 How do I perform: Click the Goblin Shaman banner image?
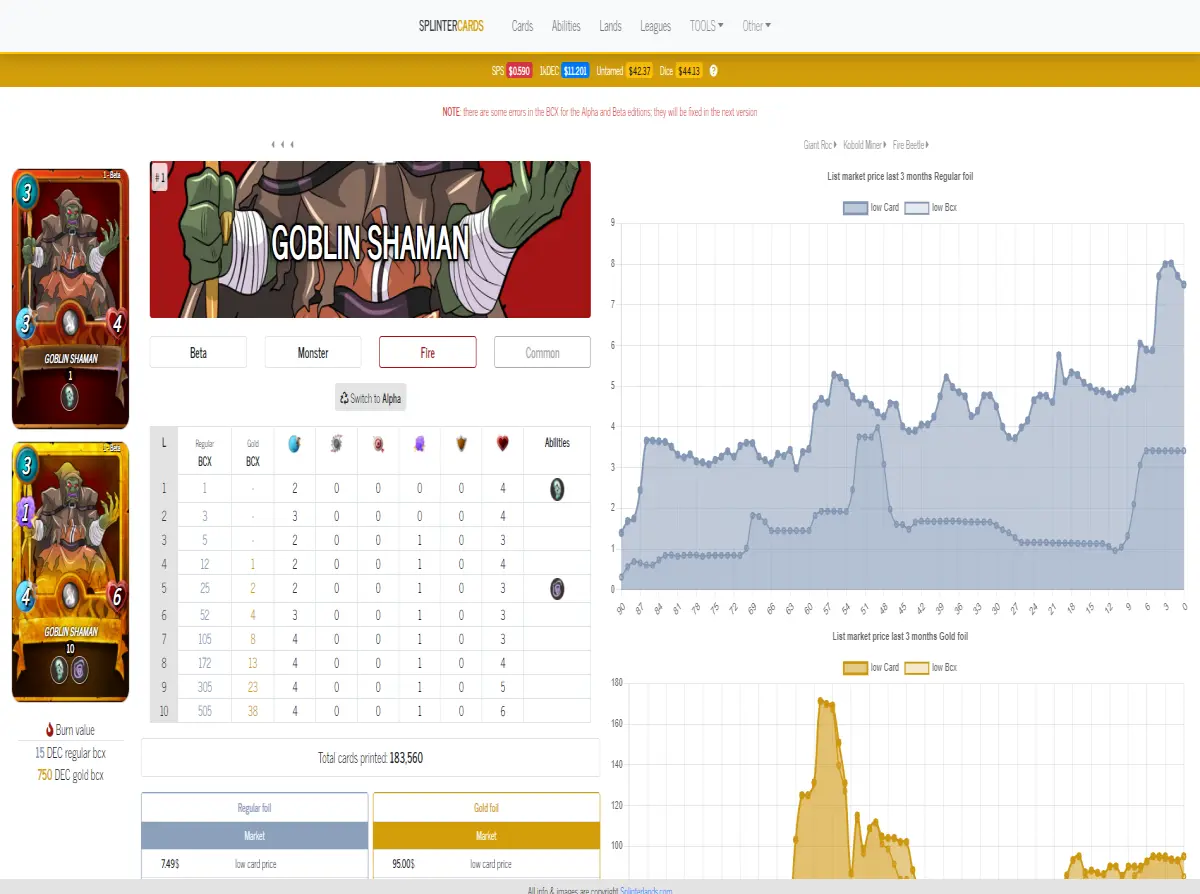coord(370,240)
